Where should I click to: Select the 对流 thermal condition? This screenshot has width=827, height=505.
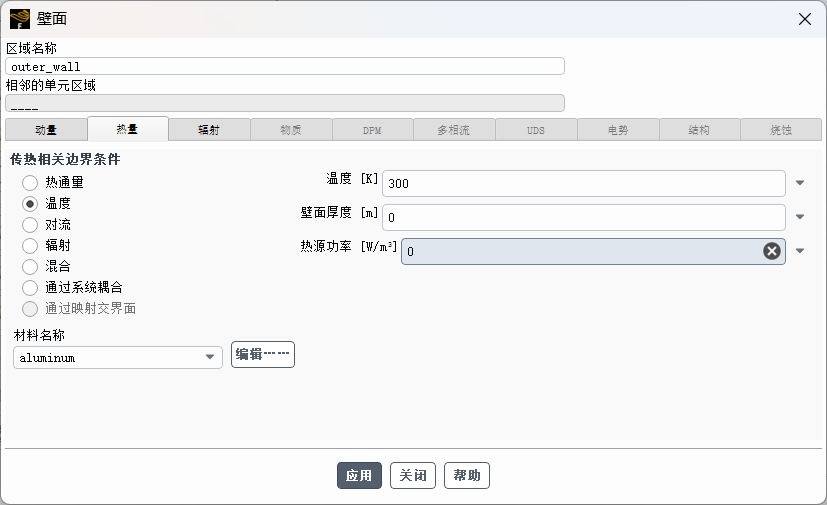pyautogui.click(x=30, y=225)
